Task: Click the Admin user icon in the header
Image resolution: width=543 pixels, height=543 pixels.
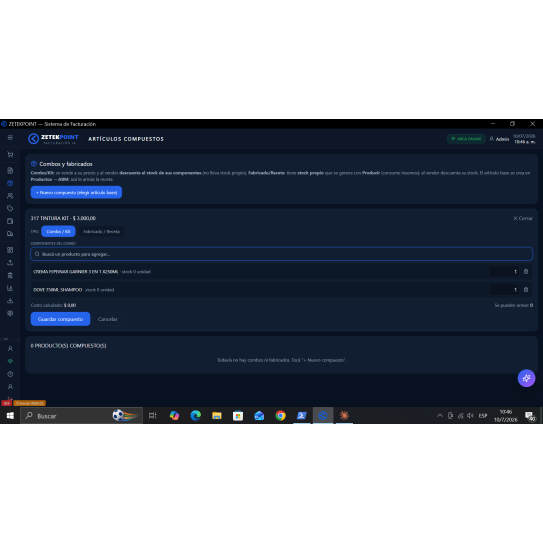Action: (x=491, y=139)
